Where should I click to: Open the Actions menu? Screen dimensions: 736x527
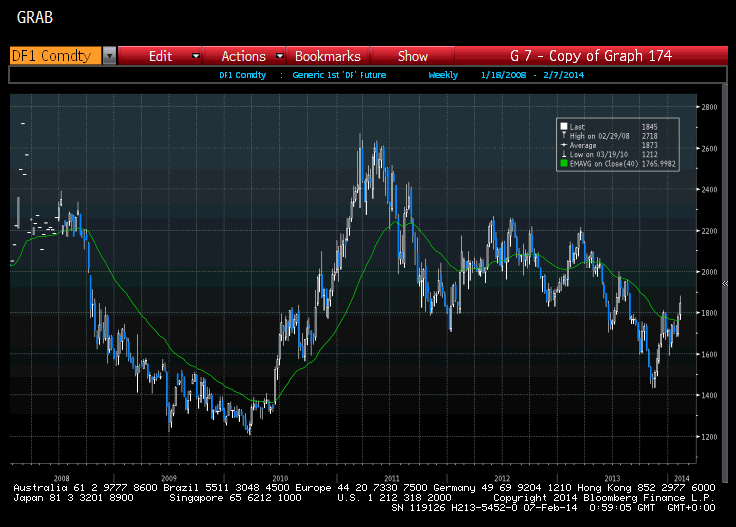click(x=243, y=56)
